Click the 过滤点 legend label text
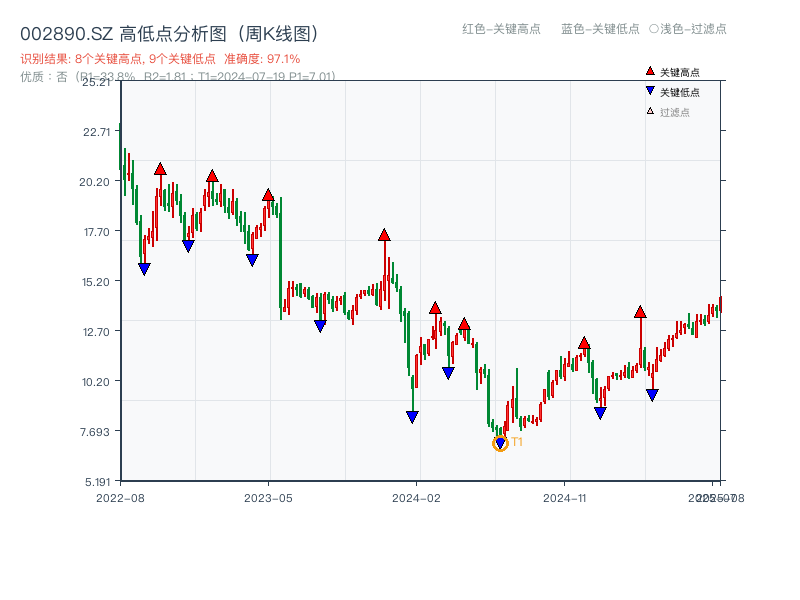Image resolution: width=800 pixels, height=600 pixels. point(675,112)
